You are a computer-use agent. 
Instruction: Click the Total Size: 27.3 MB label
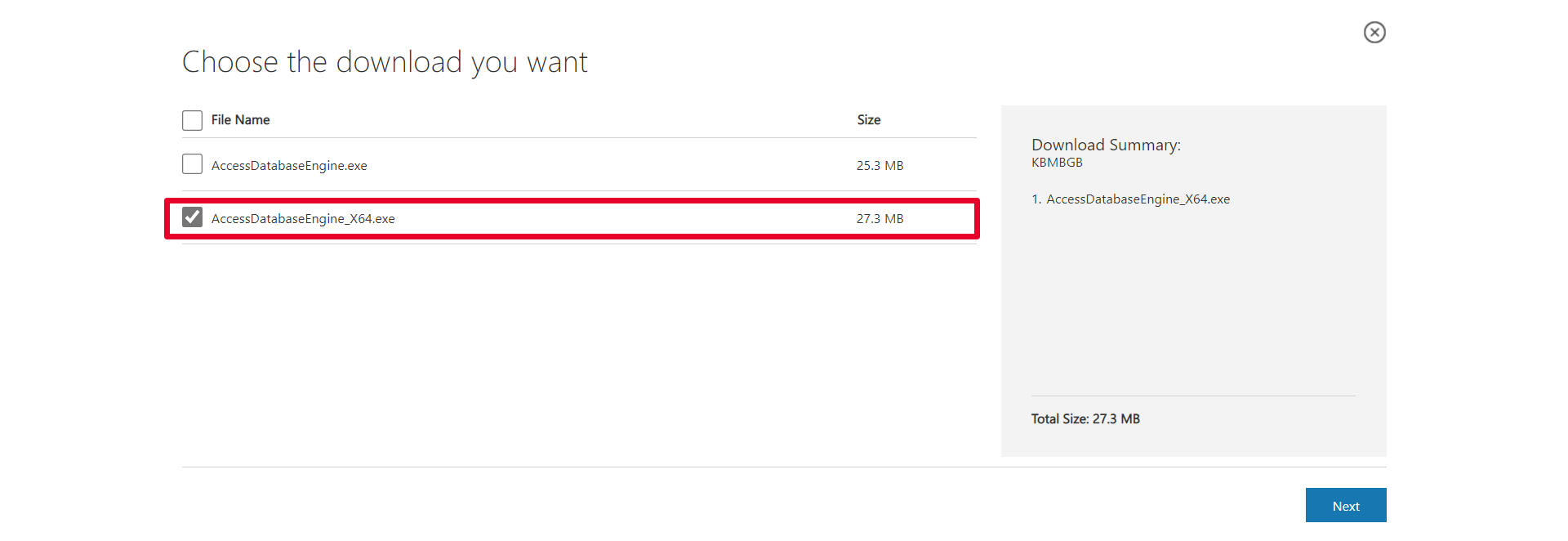pos(1085,418)
